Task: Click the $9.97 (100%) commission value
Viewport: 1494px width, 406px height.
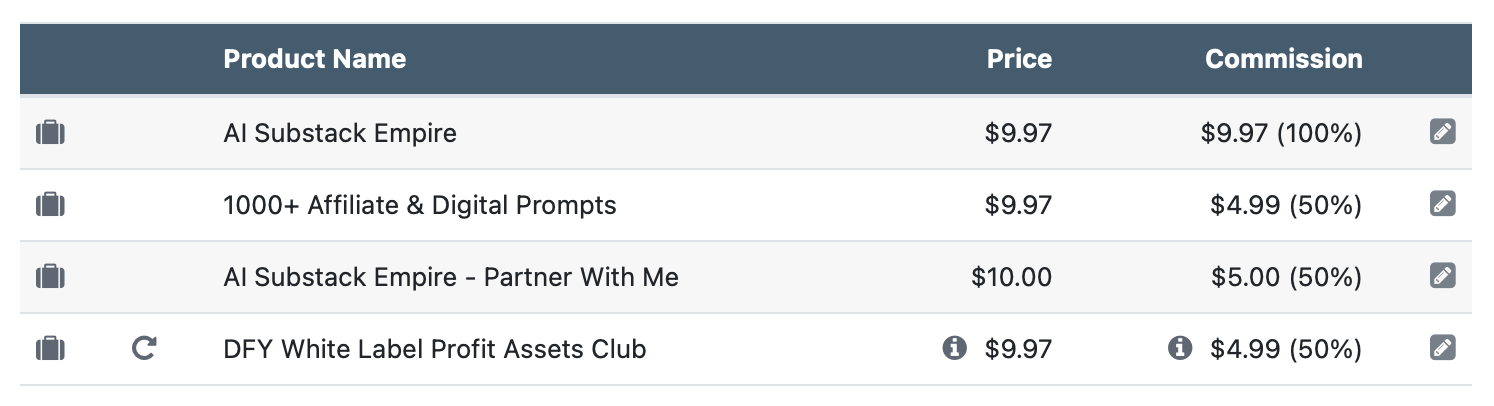Action: [1281, 133]
